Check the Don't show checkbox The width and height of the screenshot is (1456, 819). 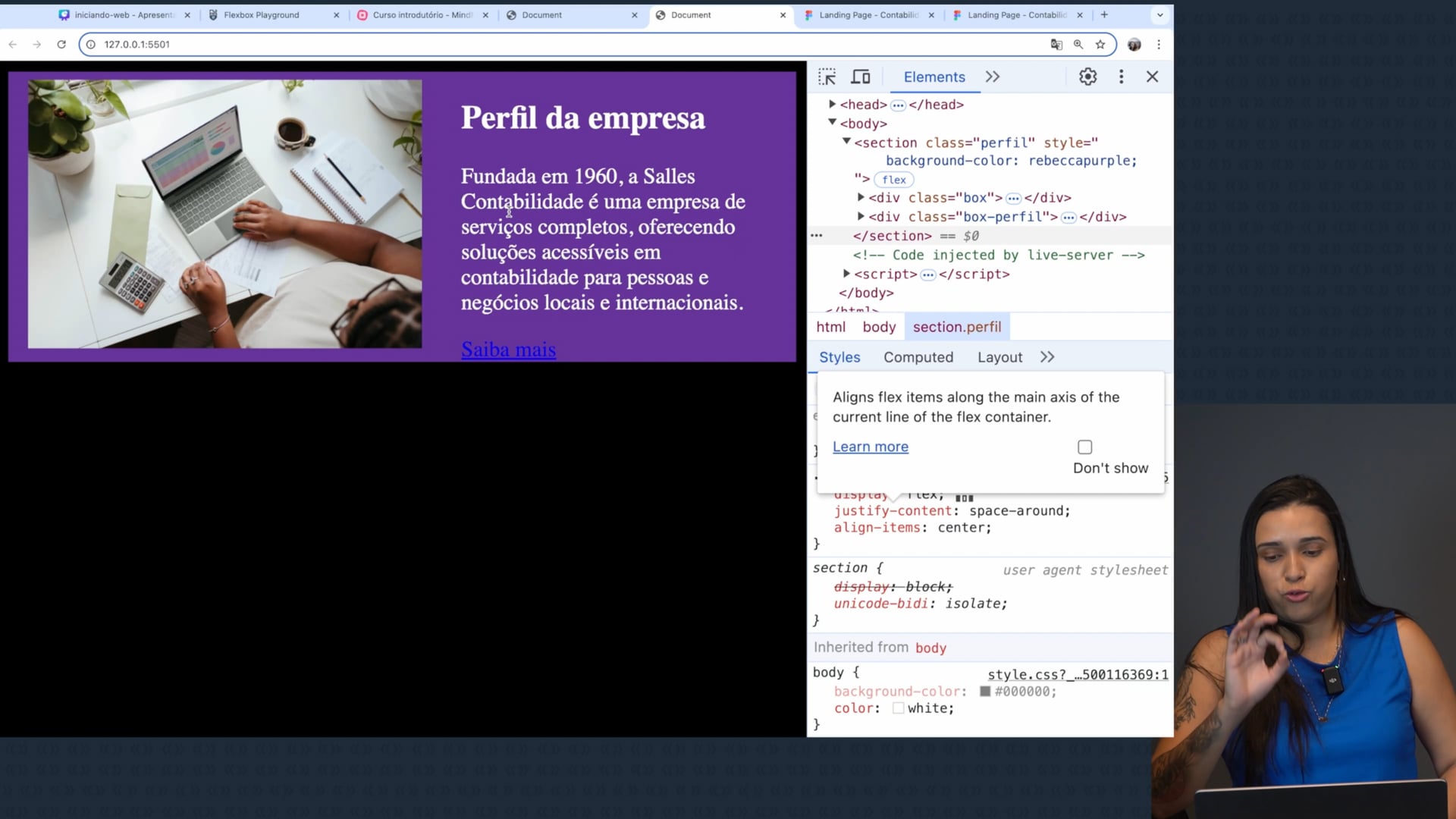(x=1084, y=447)
